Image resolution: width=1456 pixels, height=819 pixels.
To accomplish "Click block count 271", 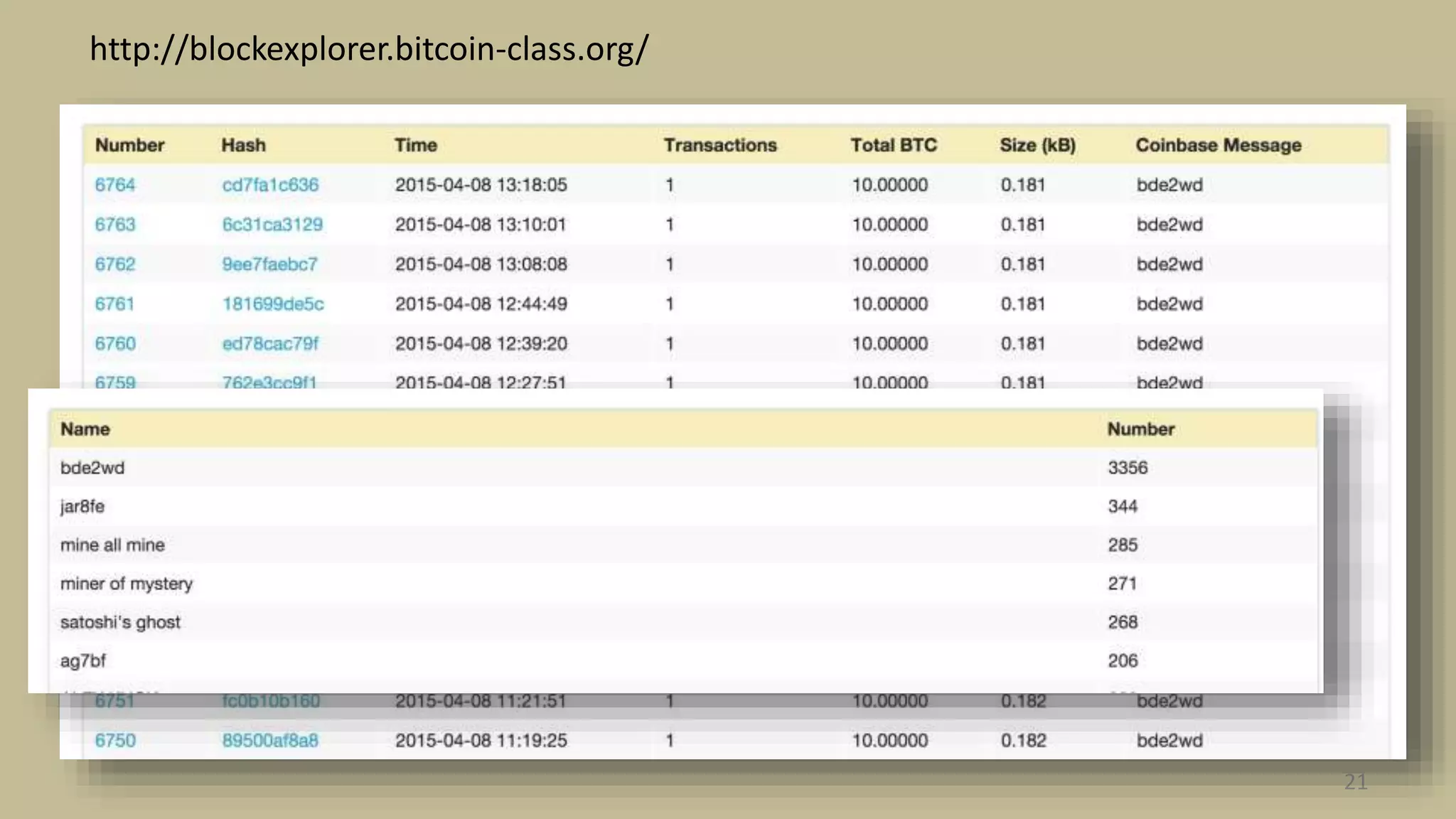I will pyautogui.click(x=1122, y=584).
